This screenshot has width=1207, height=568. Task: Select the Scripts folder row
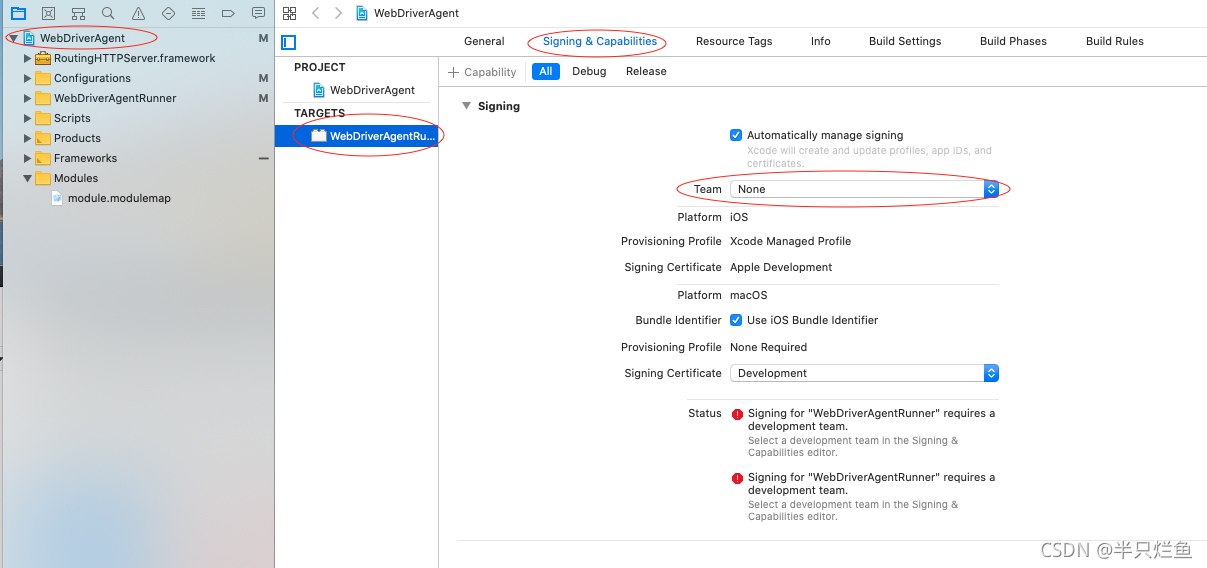click(x=137, y=118)
